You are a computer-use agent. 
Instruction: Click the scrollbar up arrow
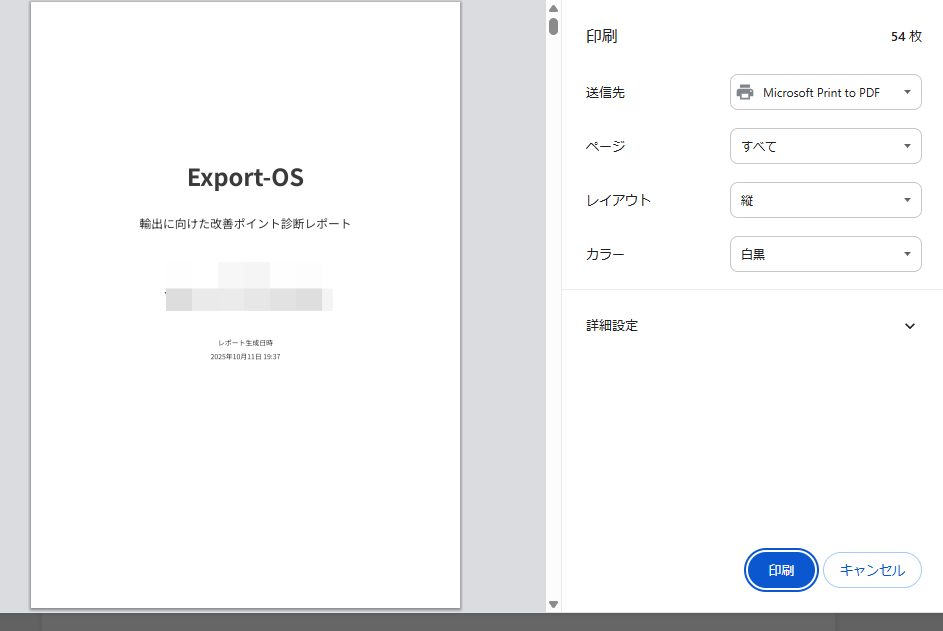tap(551, 8)
